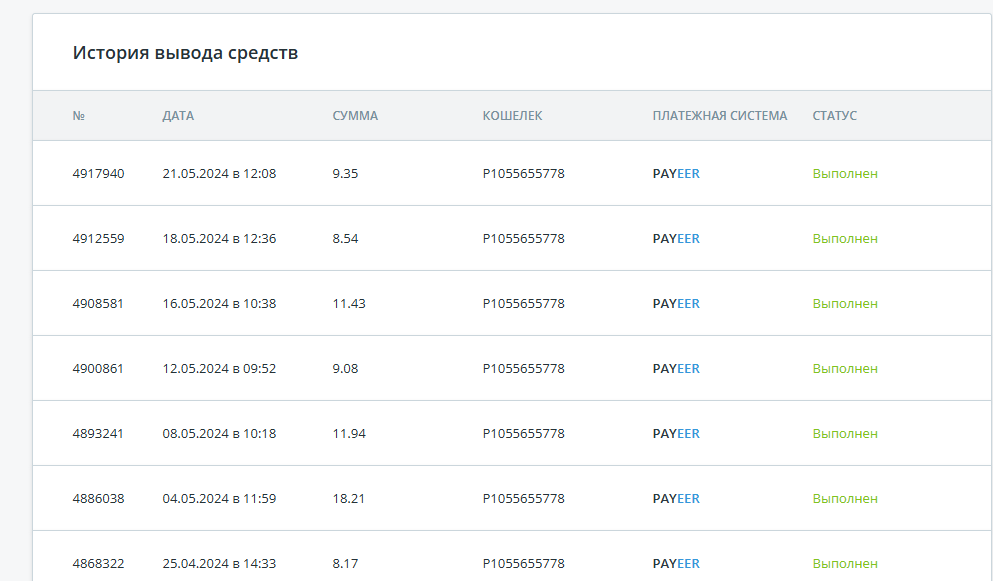Screen dimensions: 993x581
Task: Click the PAYEER logo in row 4893241
Action: click(x=676, y=433)
